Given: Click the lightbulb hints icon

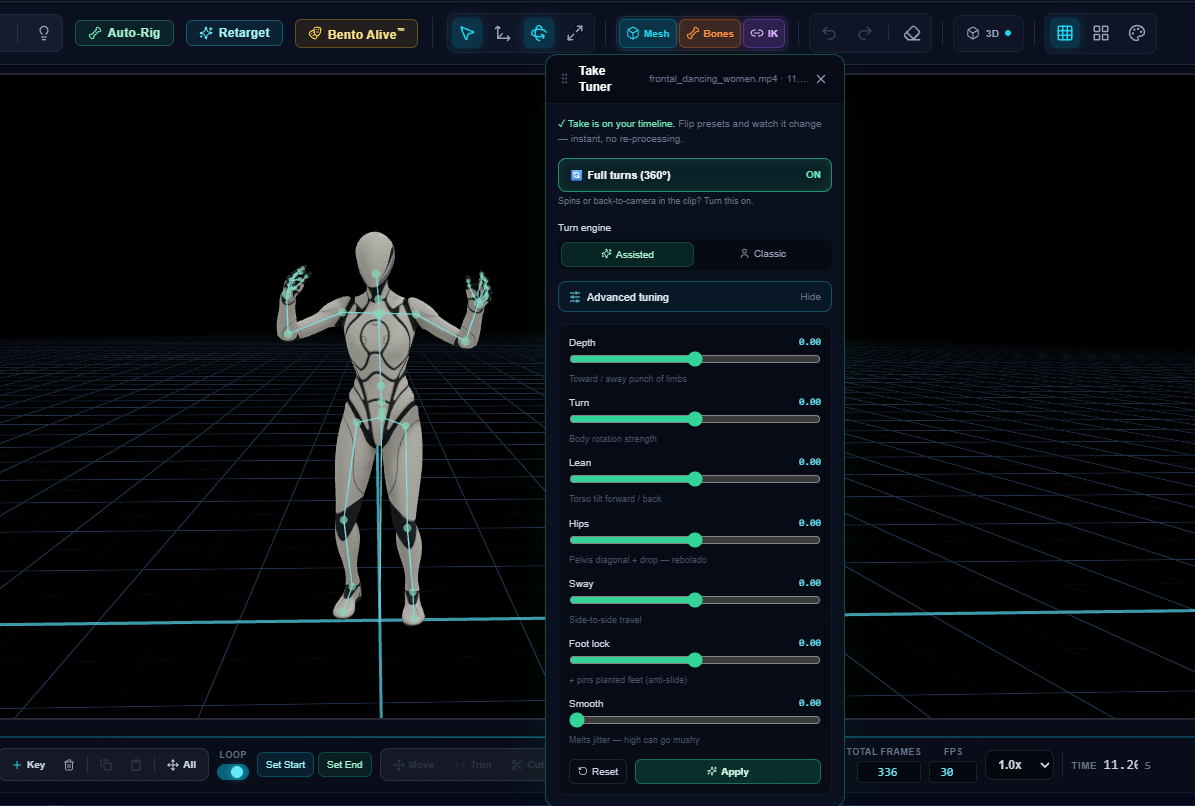Looking at the screenshot, I should [43, 33].
